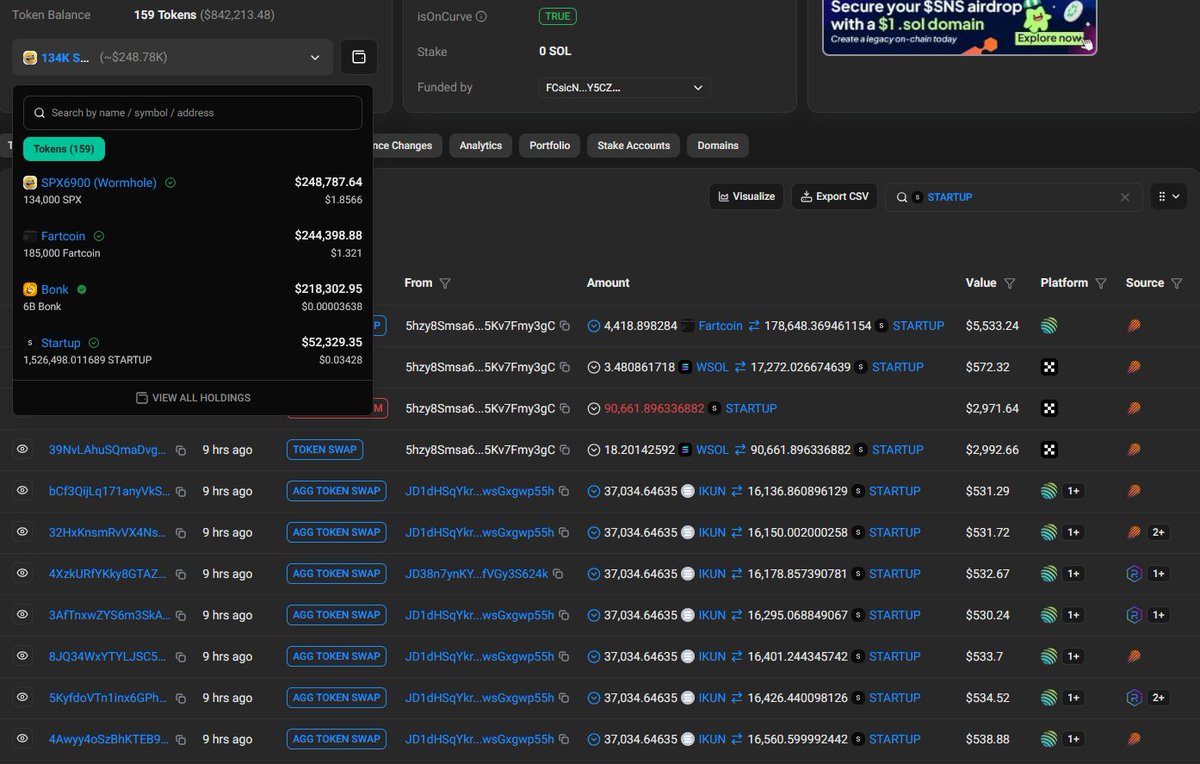
Task: Click Fartcoin token link in swap row
Action: [x=720, y=326]
